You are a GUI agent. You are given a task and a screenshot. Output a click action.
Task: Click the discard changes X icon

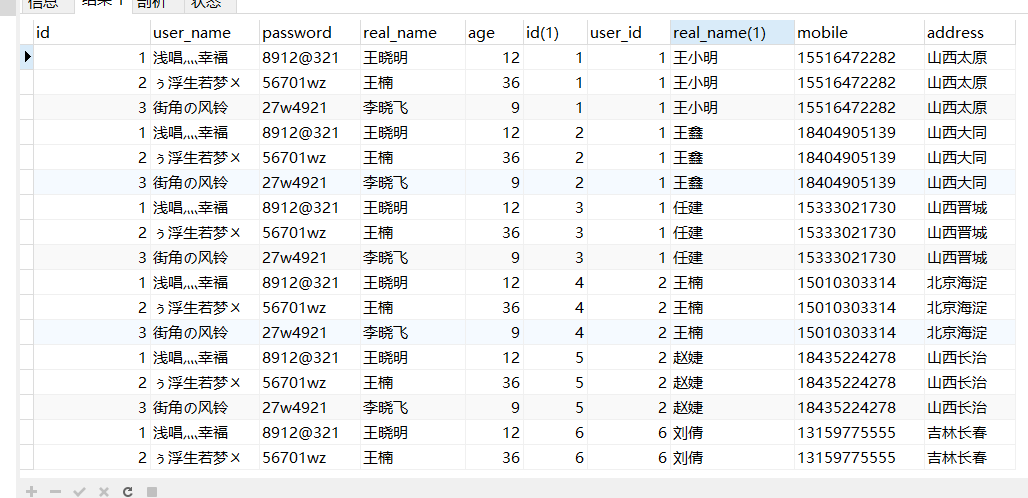[104, 491]
